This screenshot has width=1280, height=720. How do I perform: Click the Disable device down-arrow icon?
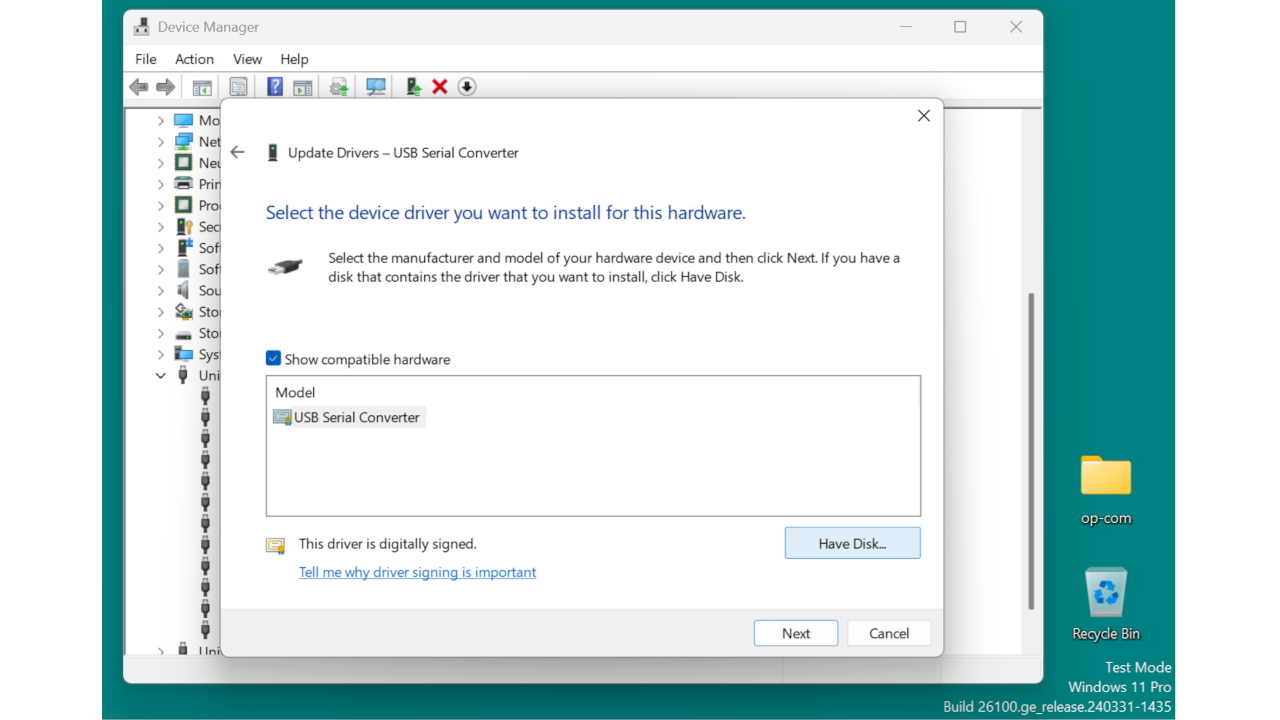tap(466, 86)
